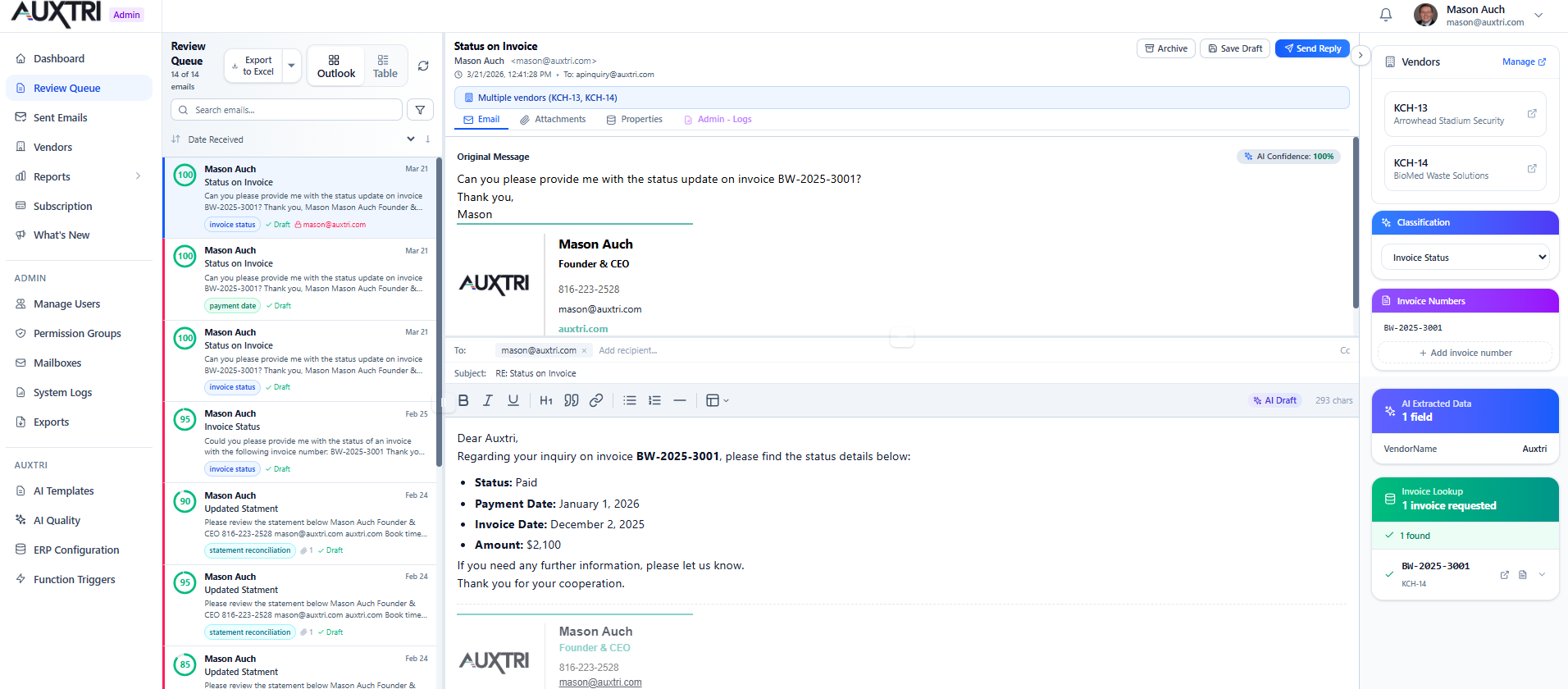
Task: Focus the Search emails field
Action: pos(286,110)
